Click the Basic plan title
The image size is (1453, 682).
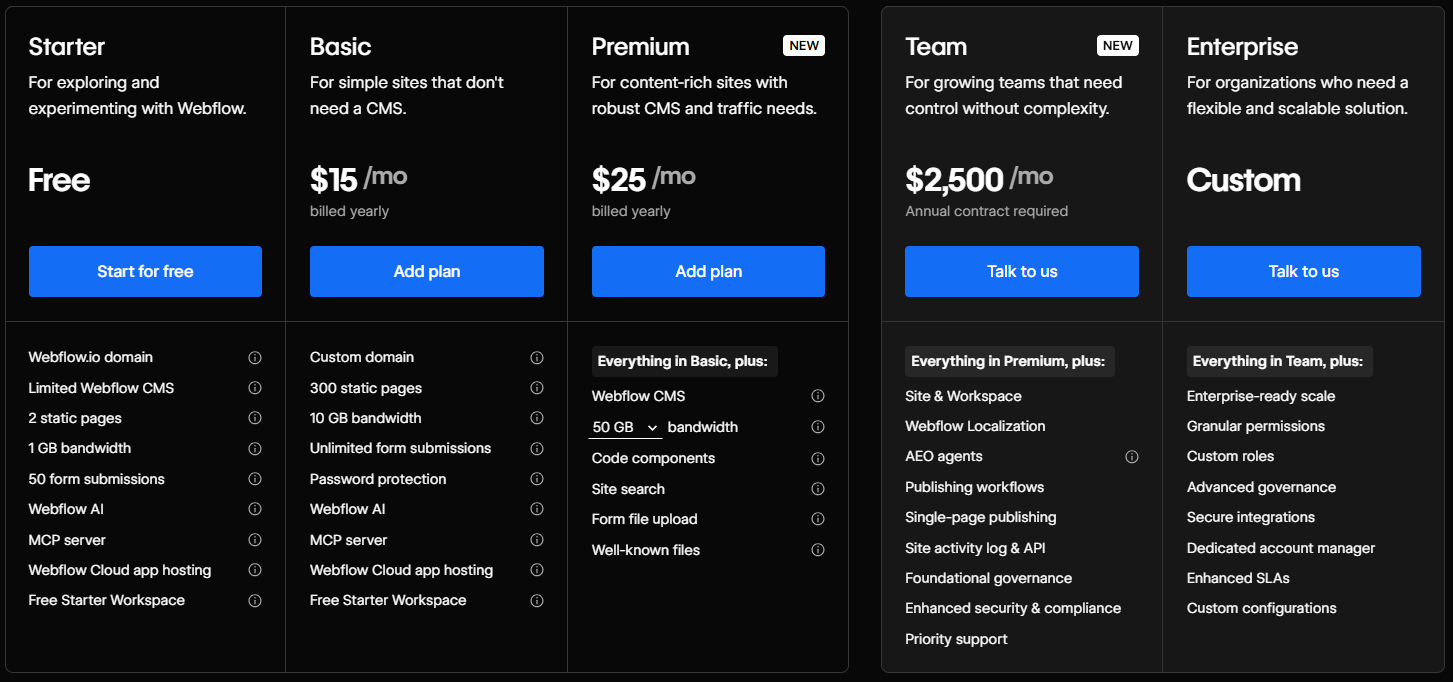tap(341, 47)
